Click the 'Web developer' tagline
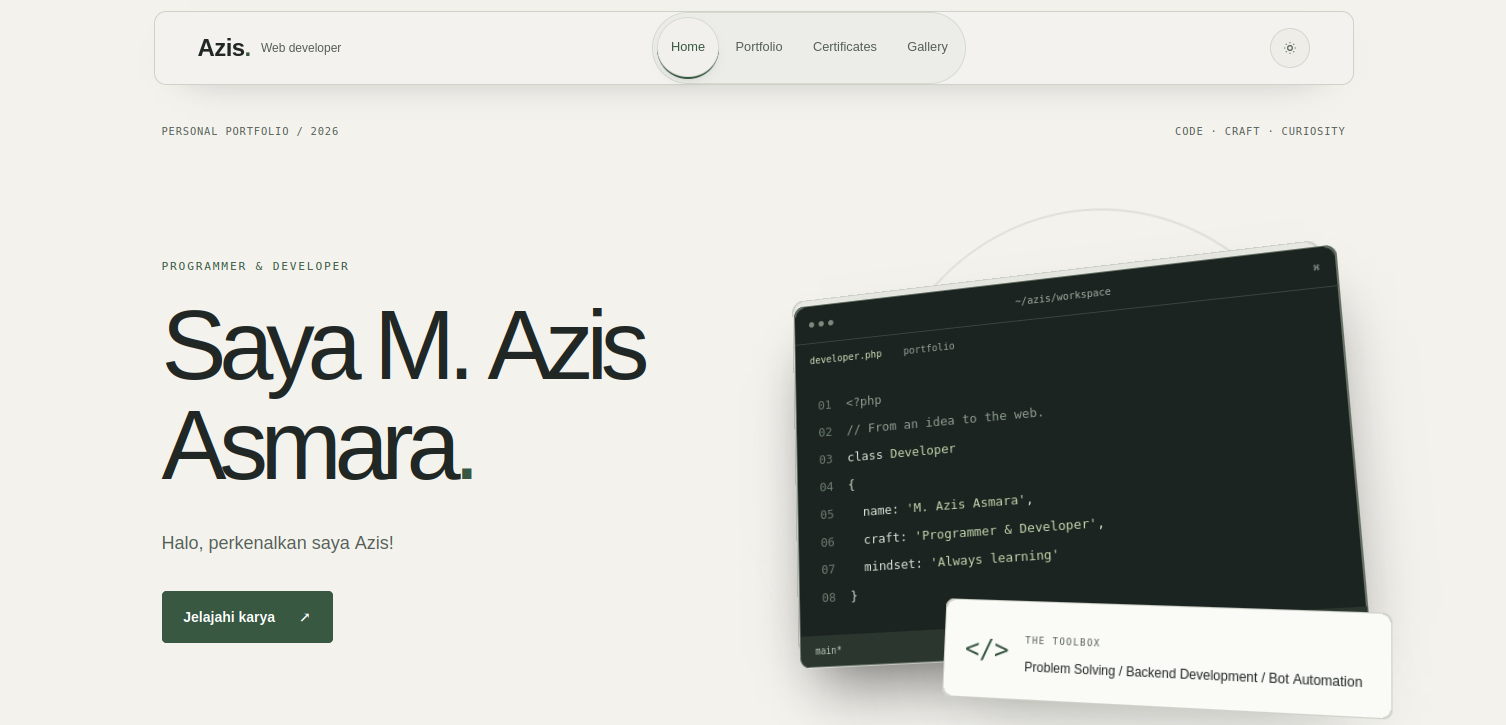 (x=301, y=48)
